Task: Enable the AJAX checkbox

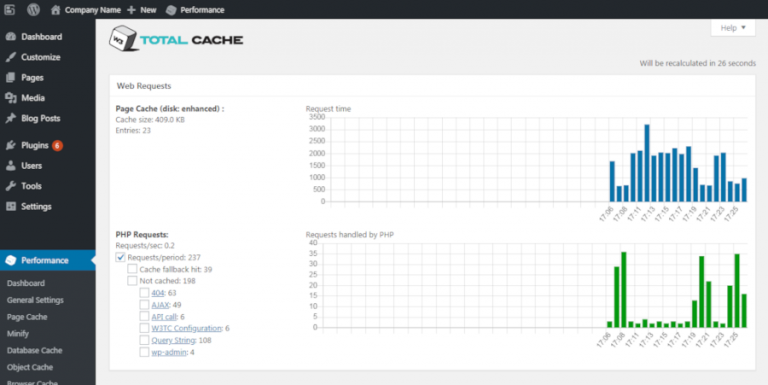Action: click(144, 305)
